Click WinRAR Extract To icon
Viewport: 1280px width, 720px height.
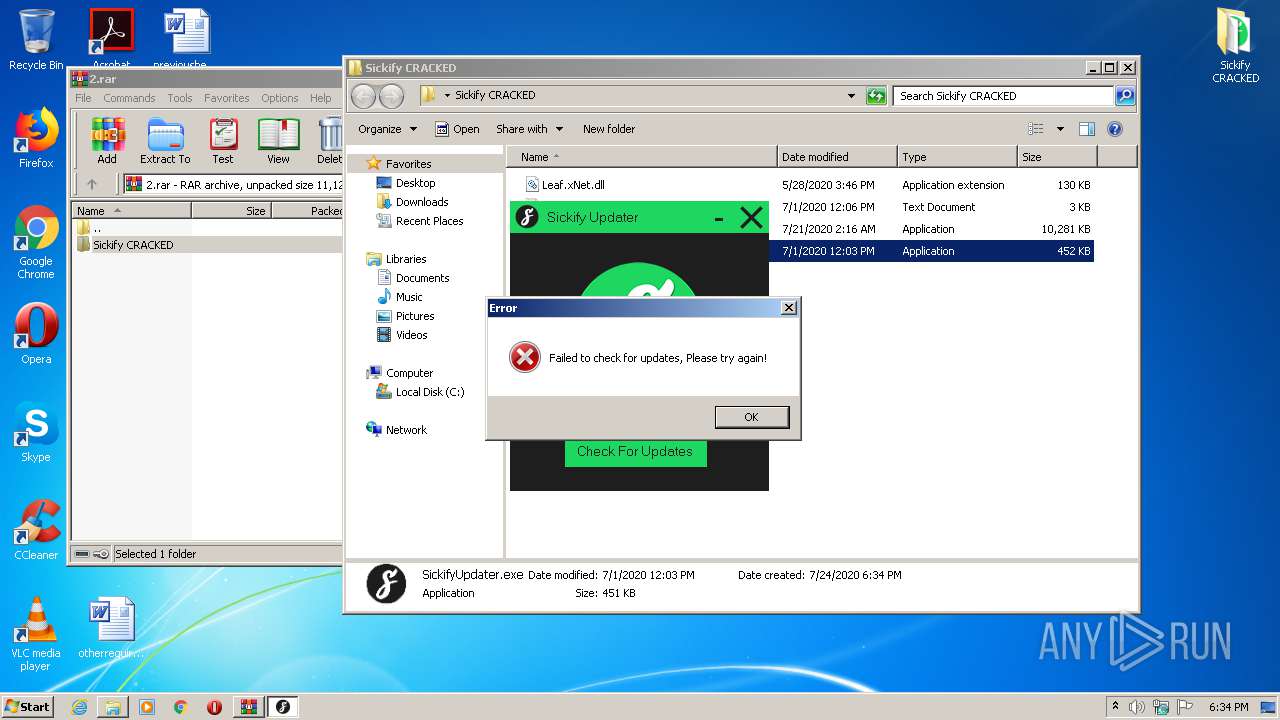pos(165,141)
